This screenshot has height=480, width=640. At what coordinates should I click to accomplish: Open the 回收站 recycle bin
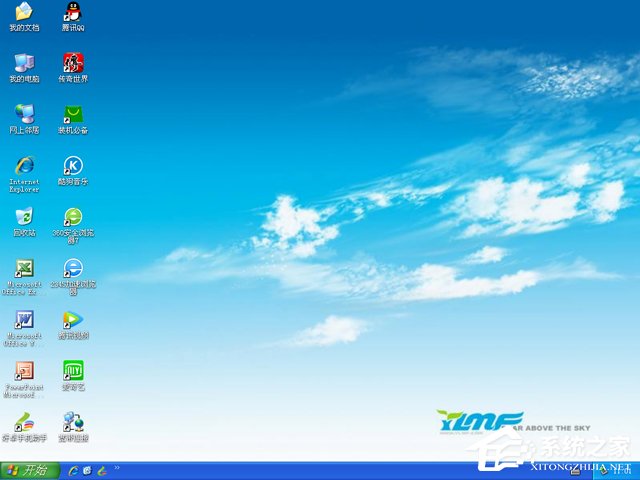pyautogui.click(x=24, y=217)
